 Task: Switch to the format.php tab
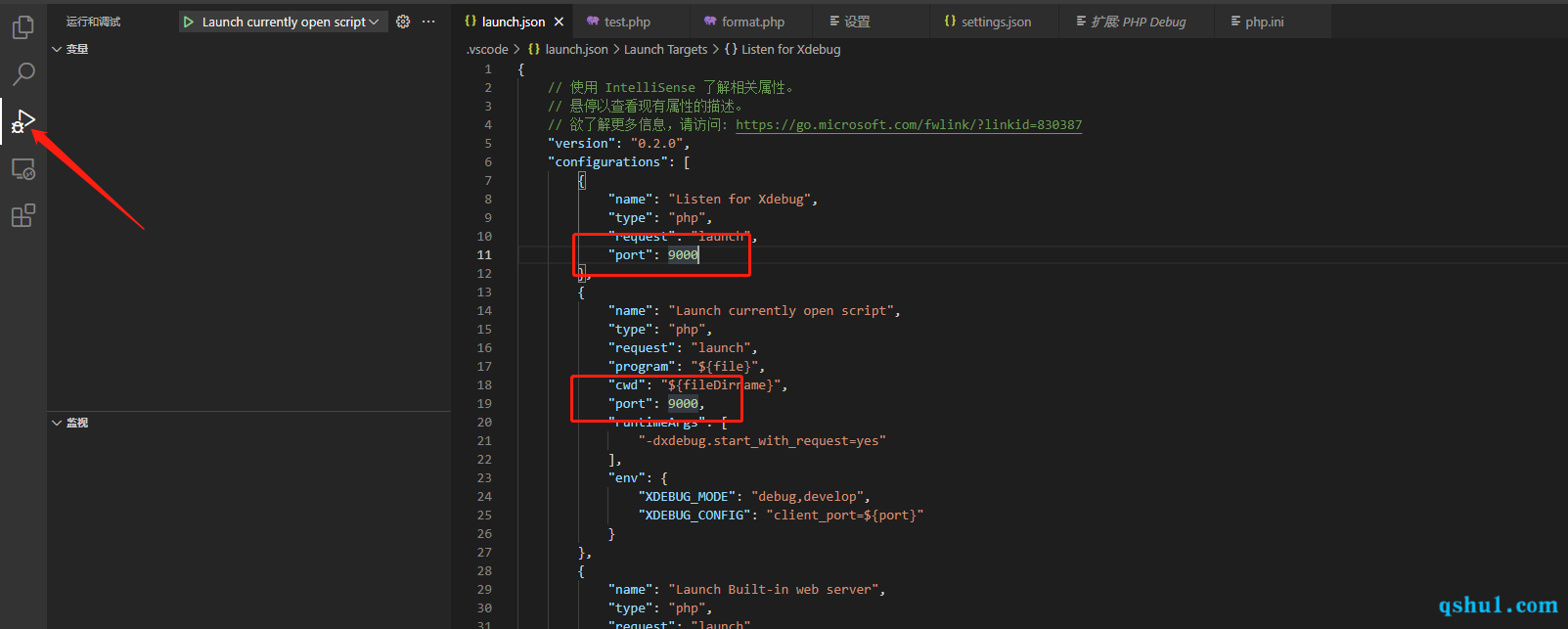pos(752,22)
